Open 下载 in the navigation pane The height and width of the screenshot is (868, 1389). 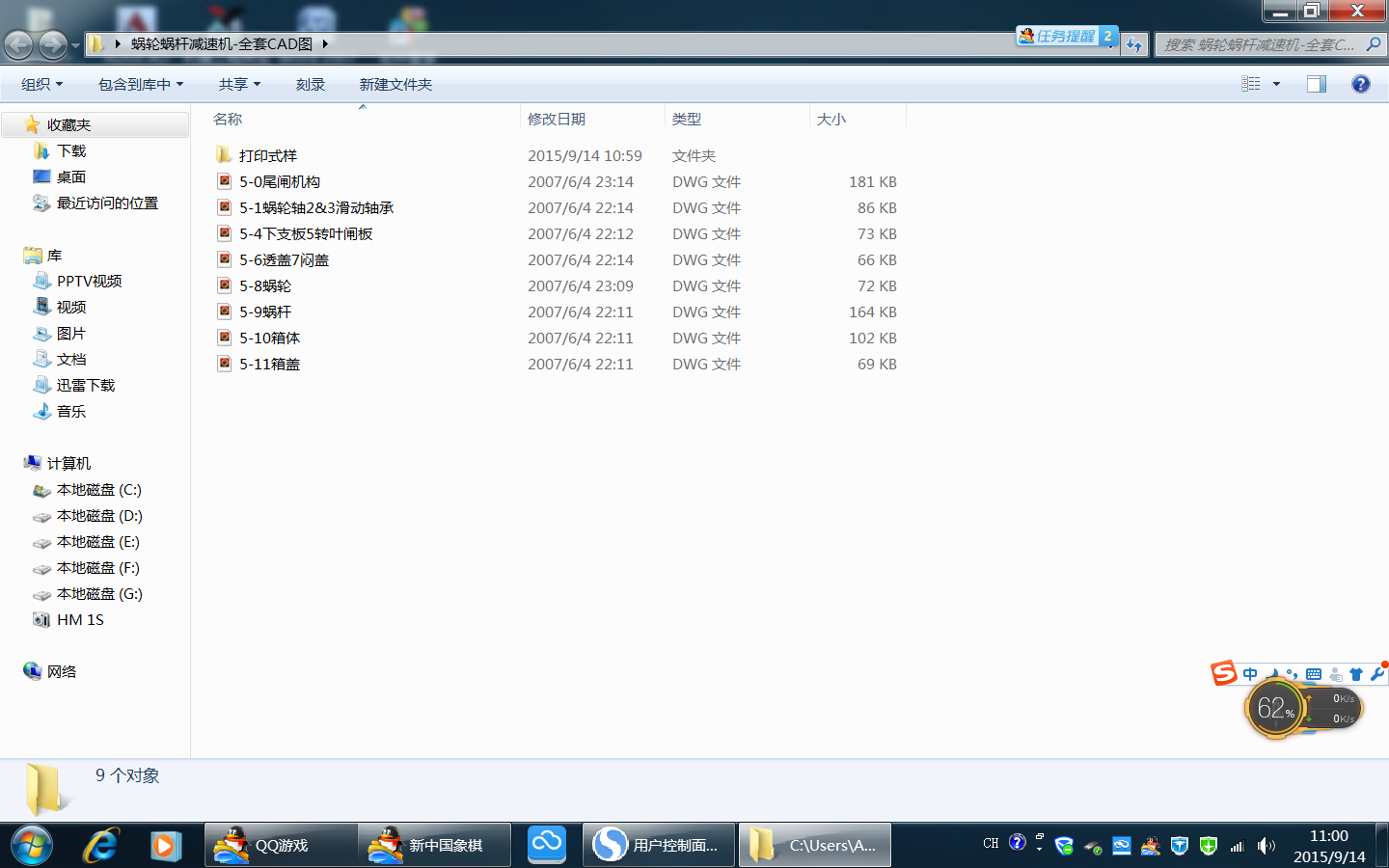[x=71, y=151]
